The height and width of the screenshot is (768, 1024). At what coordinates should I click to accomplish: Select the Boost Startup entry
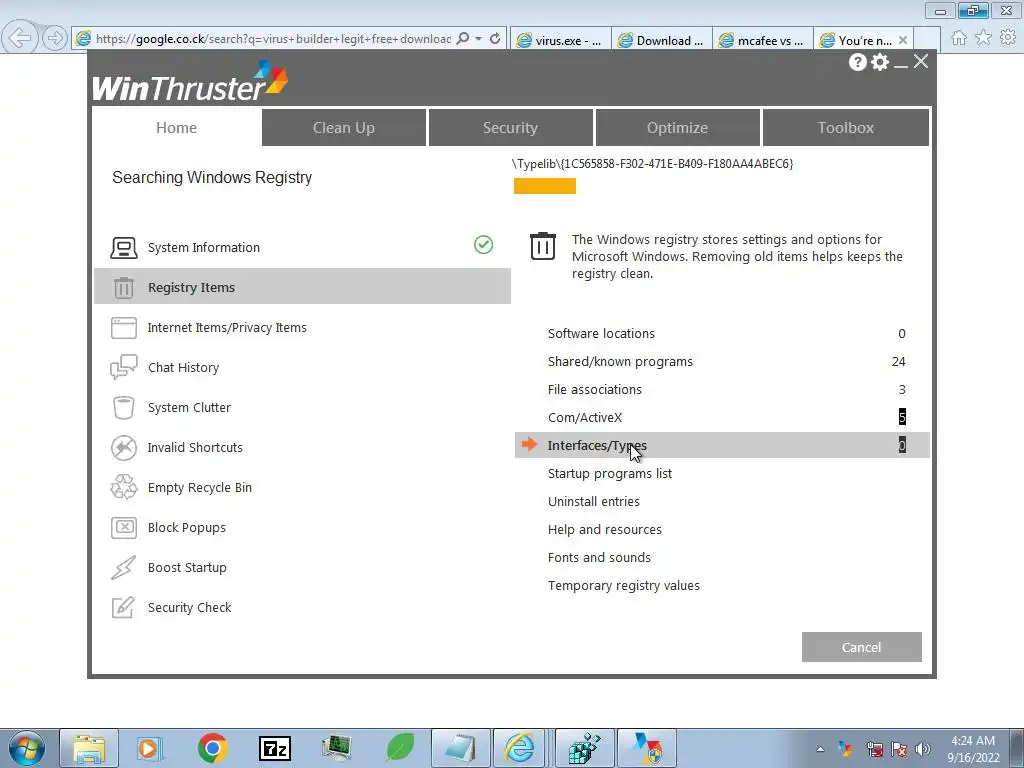(302, 568)
